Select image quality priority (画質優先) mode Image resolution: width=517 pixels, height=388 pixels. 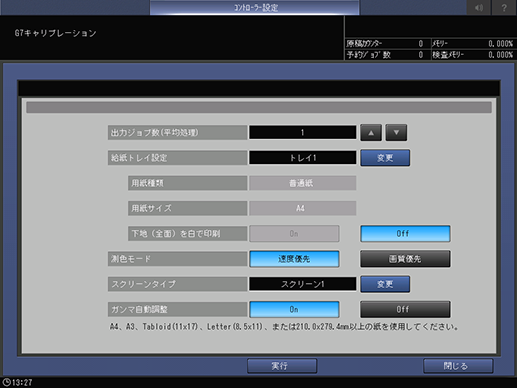(x=405, y=259)
